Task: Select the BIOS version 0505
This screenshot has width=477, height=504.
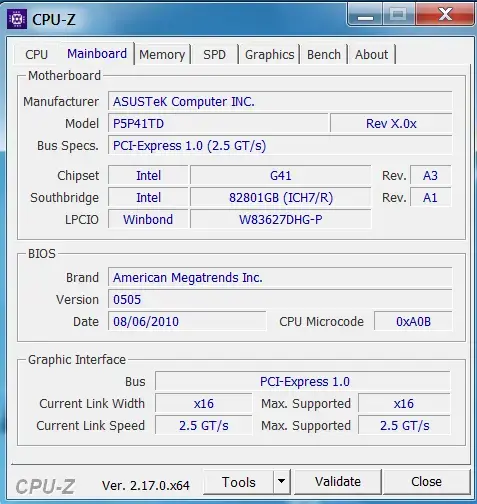Action: tap(280, 299)
